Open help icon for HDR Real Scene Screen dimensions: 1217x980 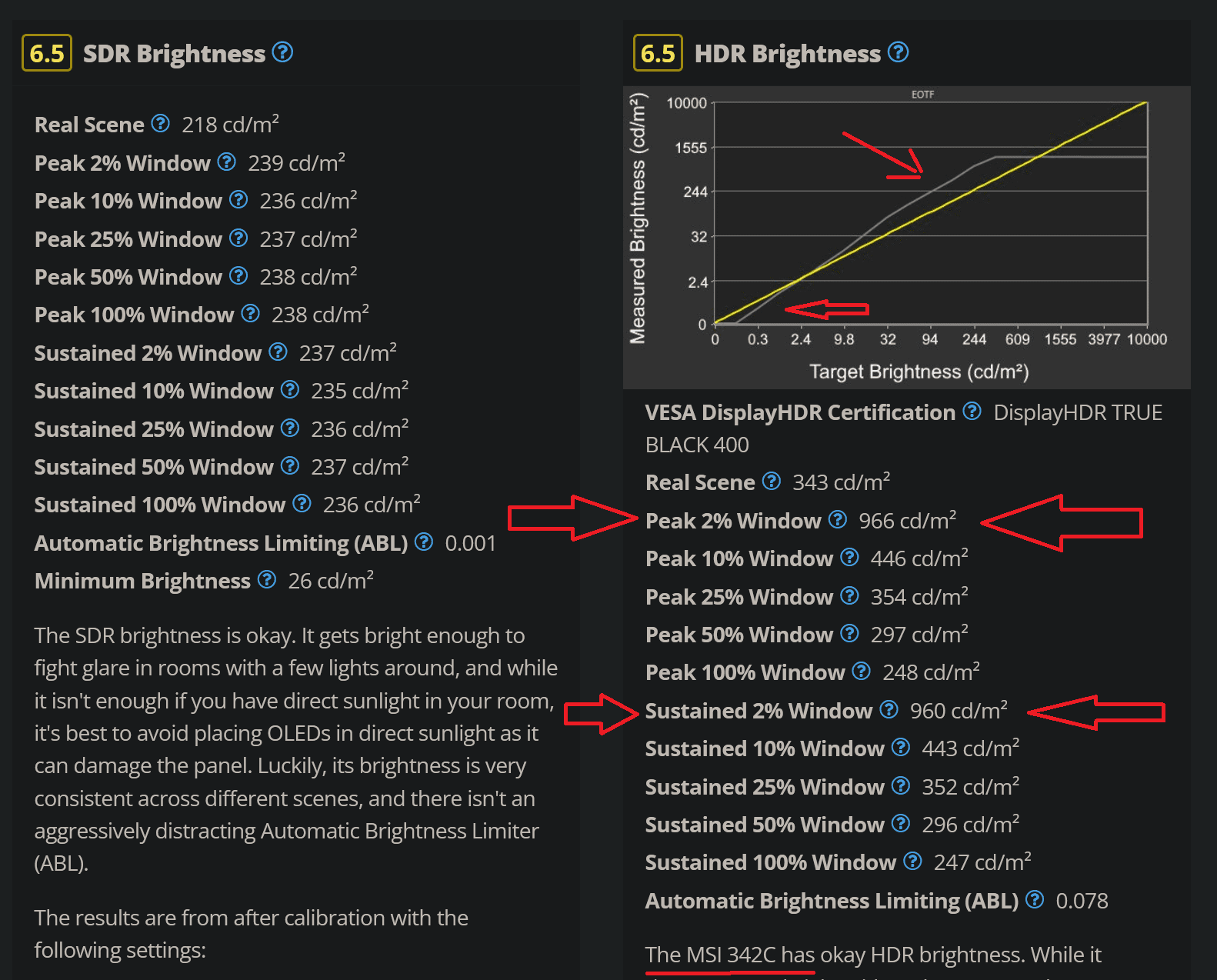771,481
